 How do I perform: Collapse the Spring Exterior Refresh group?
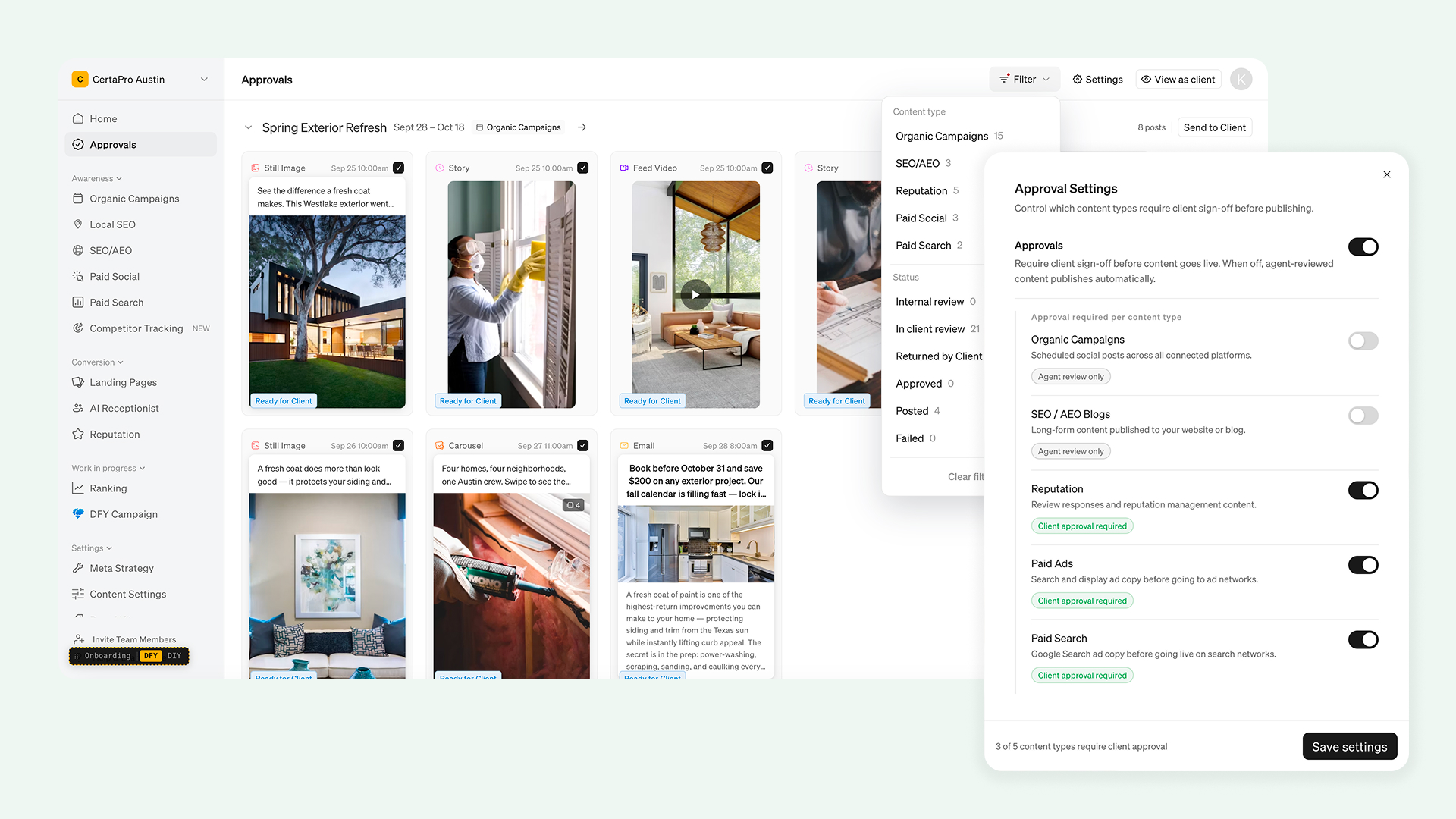click(x=248, y=127)
